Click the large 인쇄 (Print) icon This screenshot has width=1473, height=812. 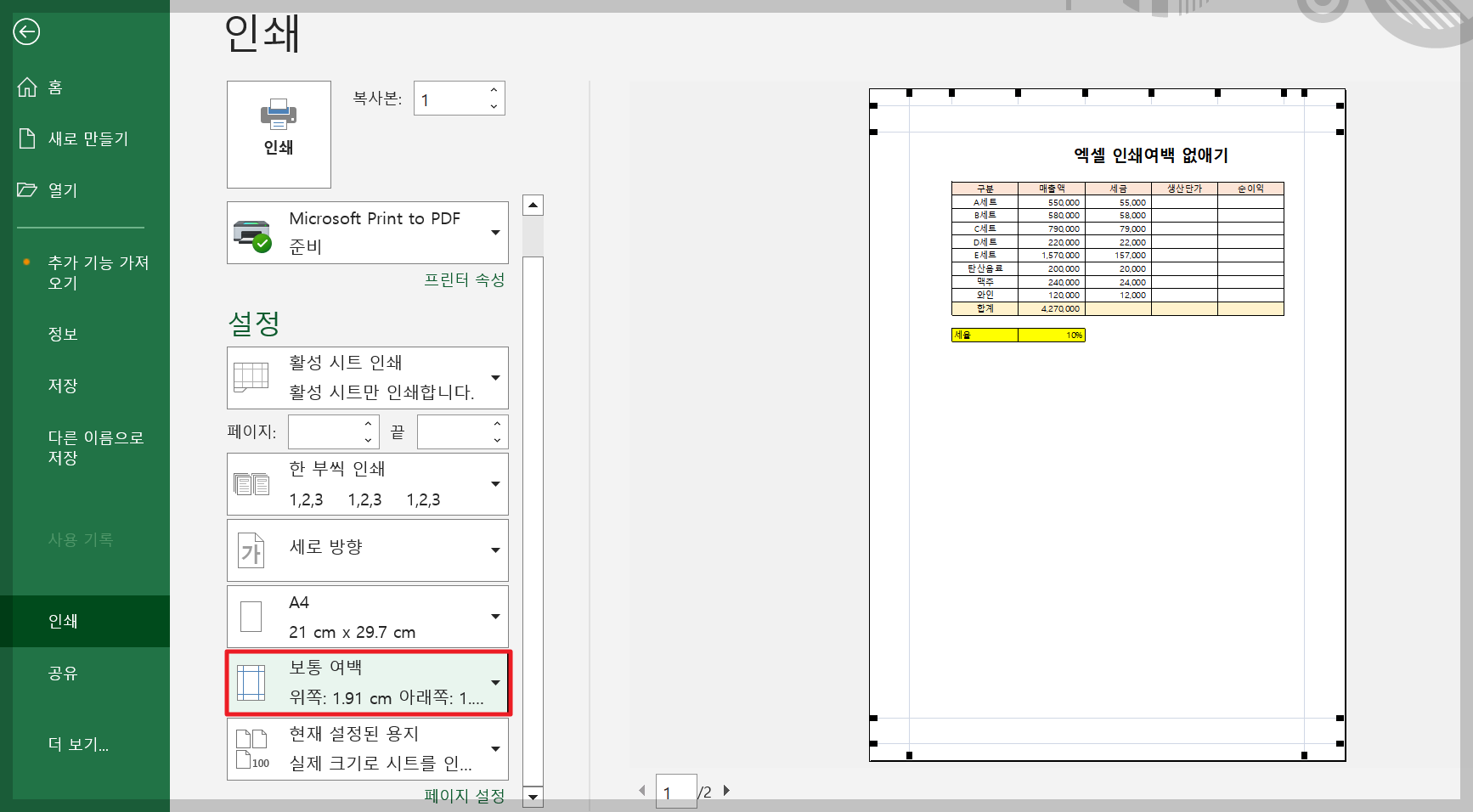point(278,133)
